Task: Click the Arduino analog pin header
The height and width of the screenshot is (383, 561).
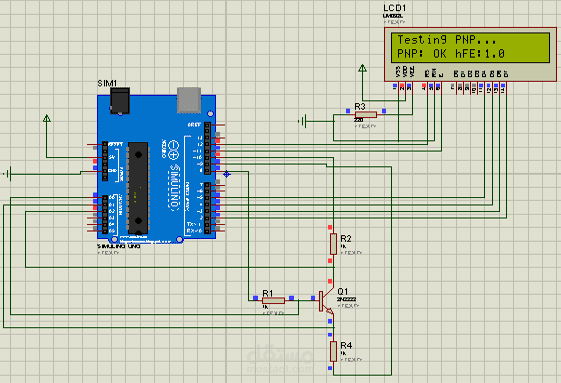Action: pyautogui.click(x=105, y=214)
